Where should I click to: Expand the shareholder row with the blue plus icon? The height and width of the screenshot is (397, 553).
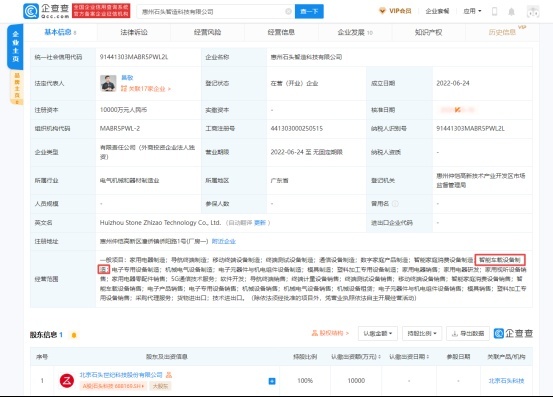(x=272, y=381)
